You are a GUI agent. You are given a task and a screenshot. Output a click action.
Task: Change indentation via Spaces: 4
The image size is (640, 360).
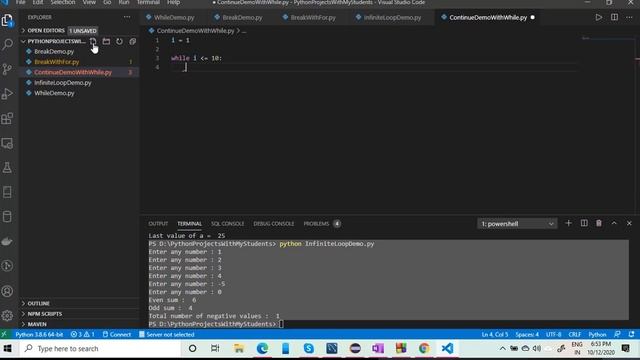coord(527,334)
